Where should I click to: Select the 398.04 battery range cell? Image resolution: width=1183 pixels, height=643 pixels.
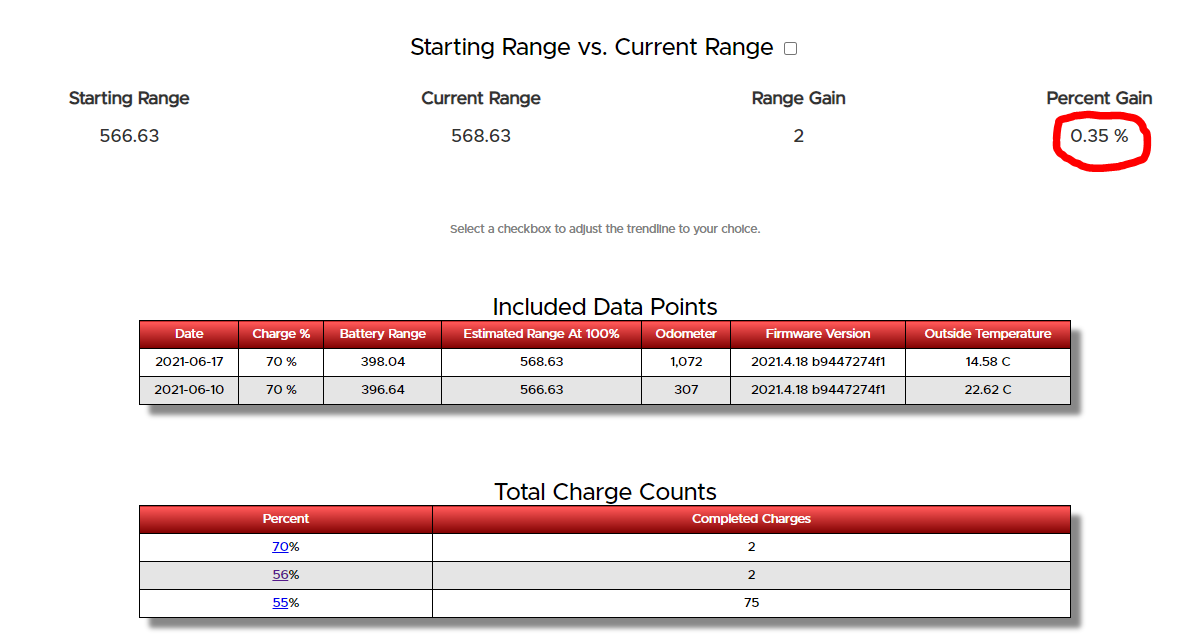click(x=383, y=362)
